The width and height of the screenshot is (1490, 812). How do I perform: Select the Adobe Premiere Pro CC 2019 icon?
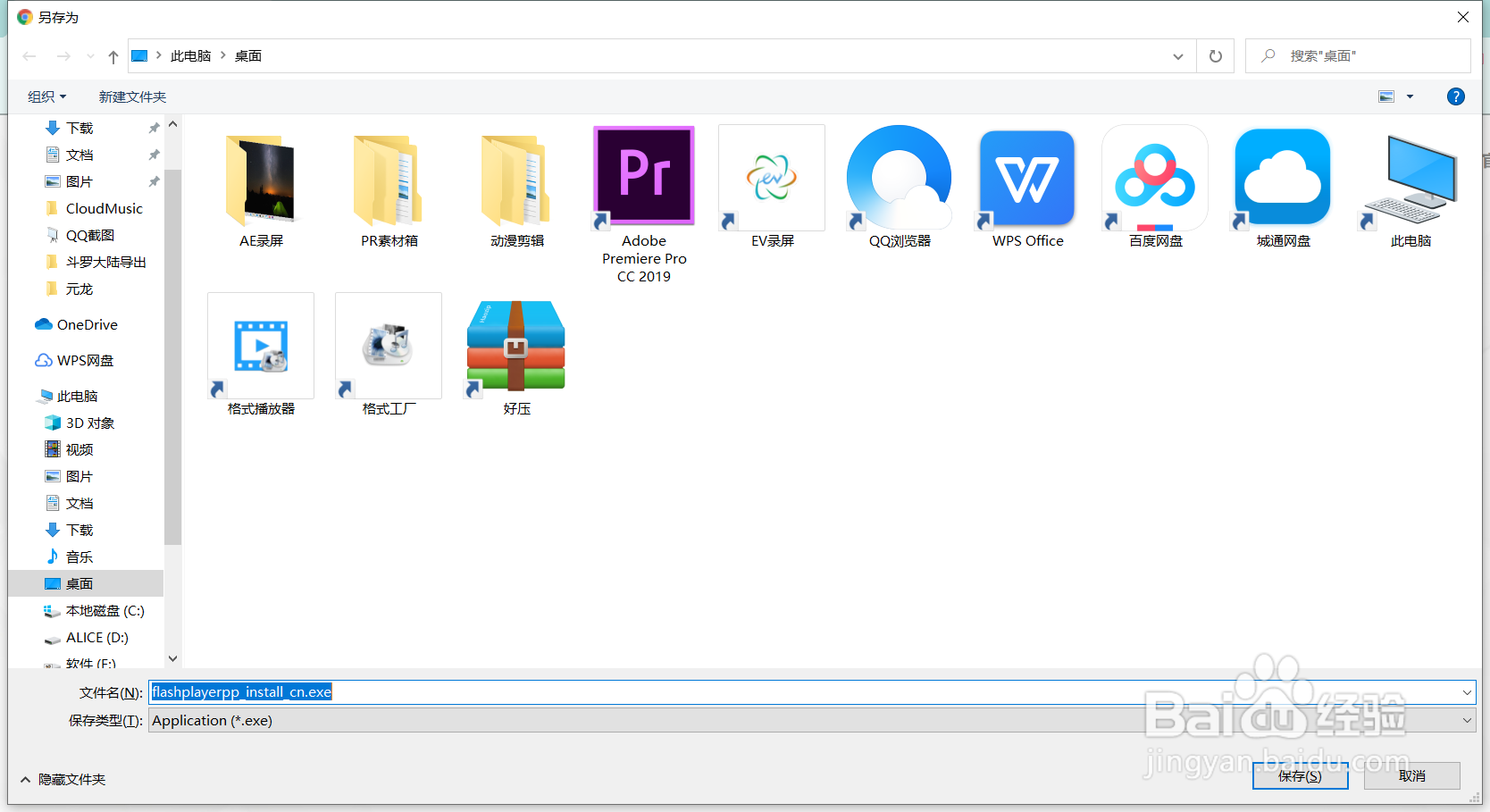tap(643, 176)
